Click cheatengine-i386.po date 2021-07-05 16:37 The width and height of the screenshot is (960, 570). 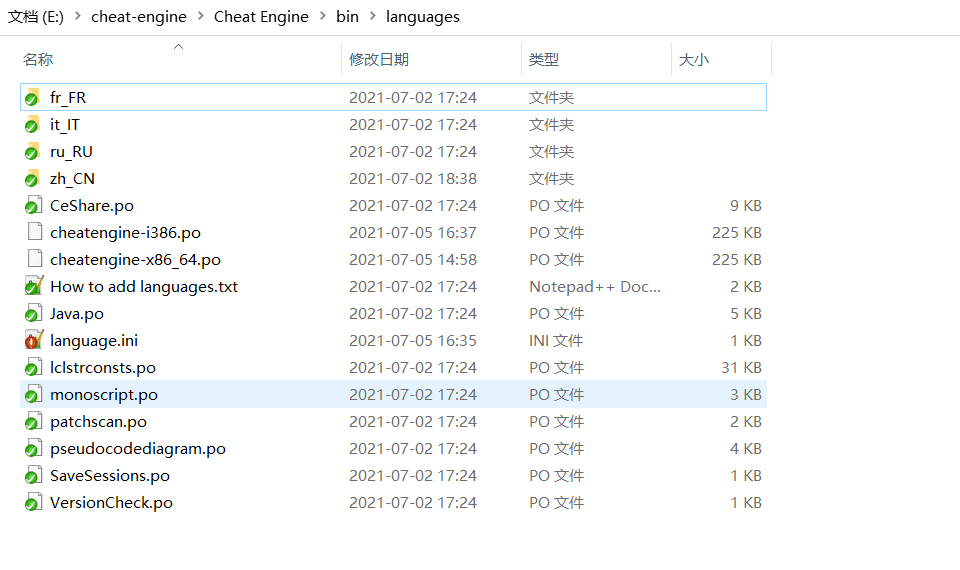413,232
